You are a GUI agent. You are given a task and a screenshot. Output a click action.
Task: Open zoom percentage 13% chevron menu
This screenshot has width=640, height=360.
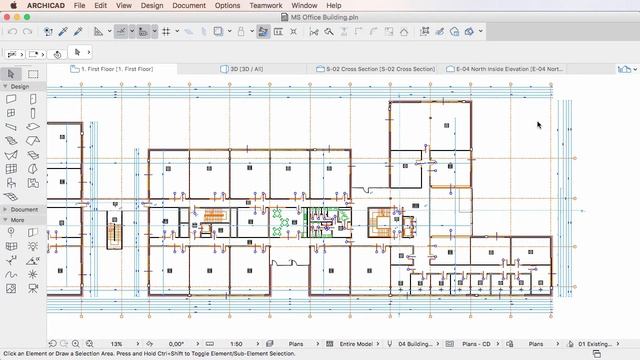[x=138, y=344]
